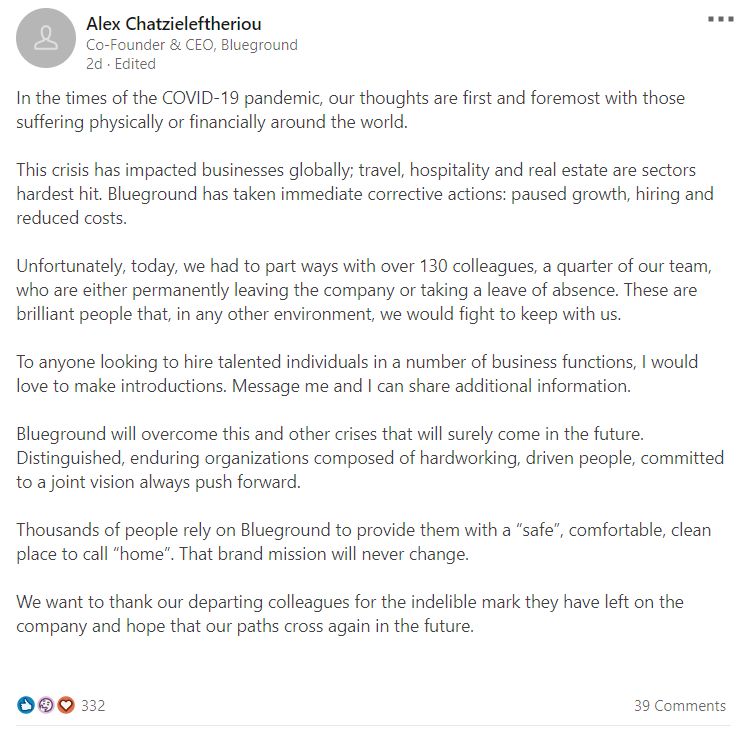747x731 pixels.
Task: Click the Co-Founder & CEO, Blueground subtitle
Action: (192, 44)
